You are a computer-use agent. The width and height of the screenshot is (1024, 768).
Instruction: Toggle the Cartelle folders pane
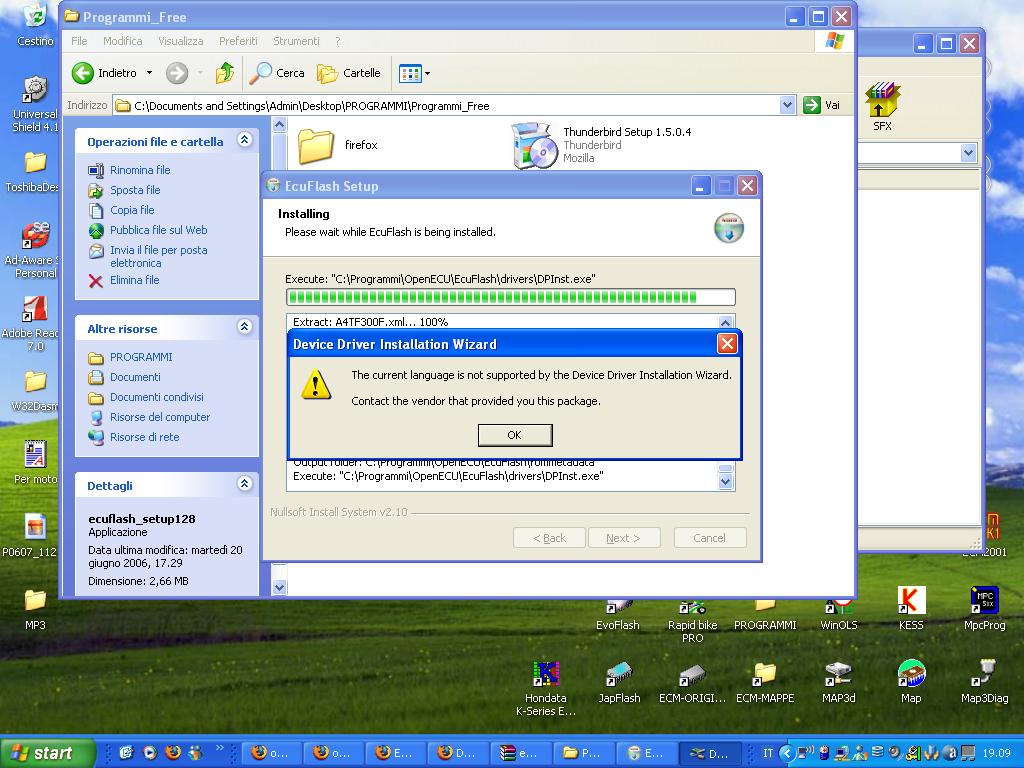click(349, 72)
